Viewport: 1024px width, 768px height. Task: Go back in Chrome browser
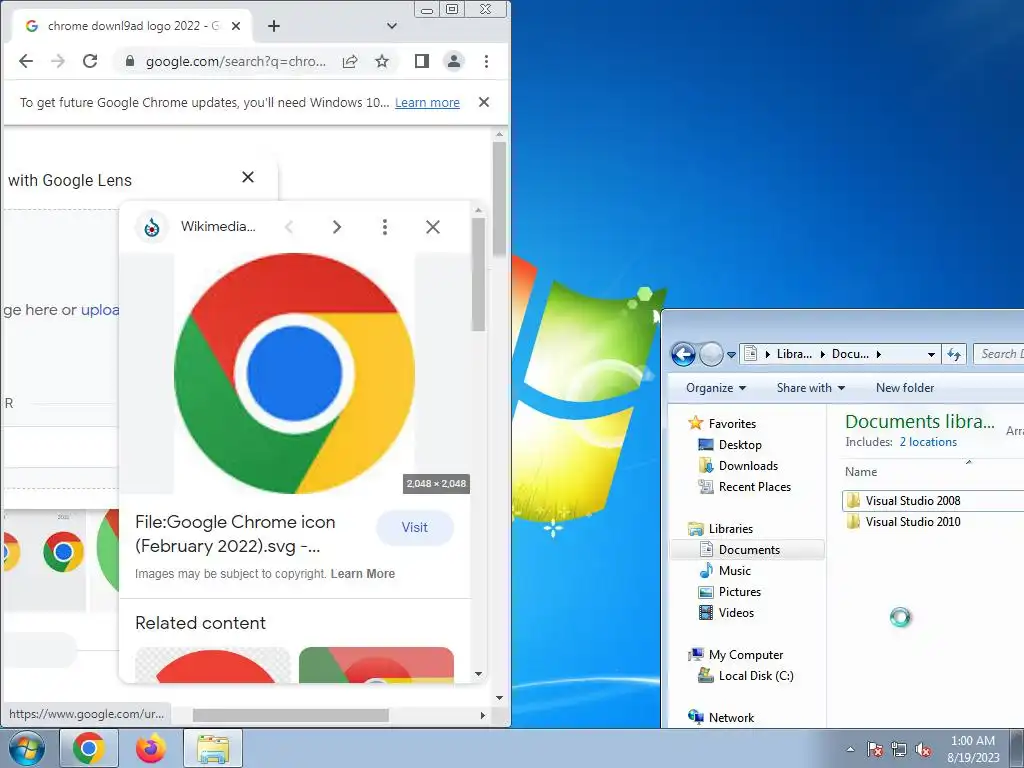coord(26,61)
